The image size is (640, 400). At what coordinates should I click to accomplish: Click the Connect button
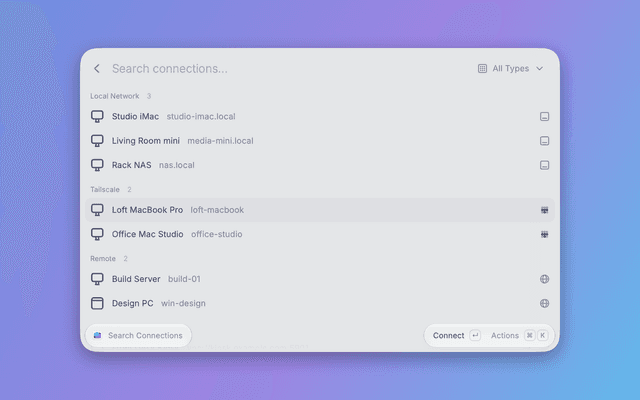pyautogui.click(x=456, y=336)
